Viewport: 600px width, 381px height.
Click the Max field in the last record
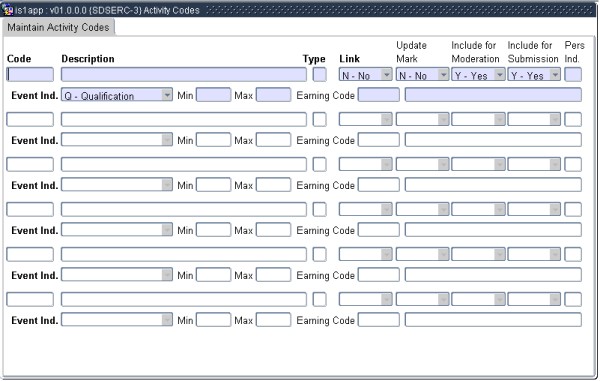coord(273,319)
